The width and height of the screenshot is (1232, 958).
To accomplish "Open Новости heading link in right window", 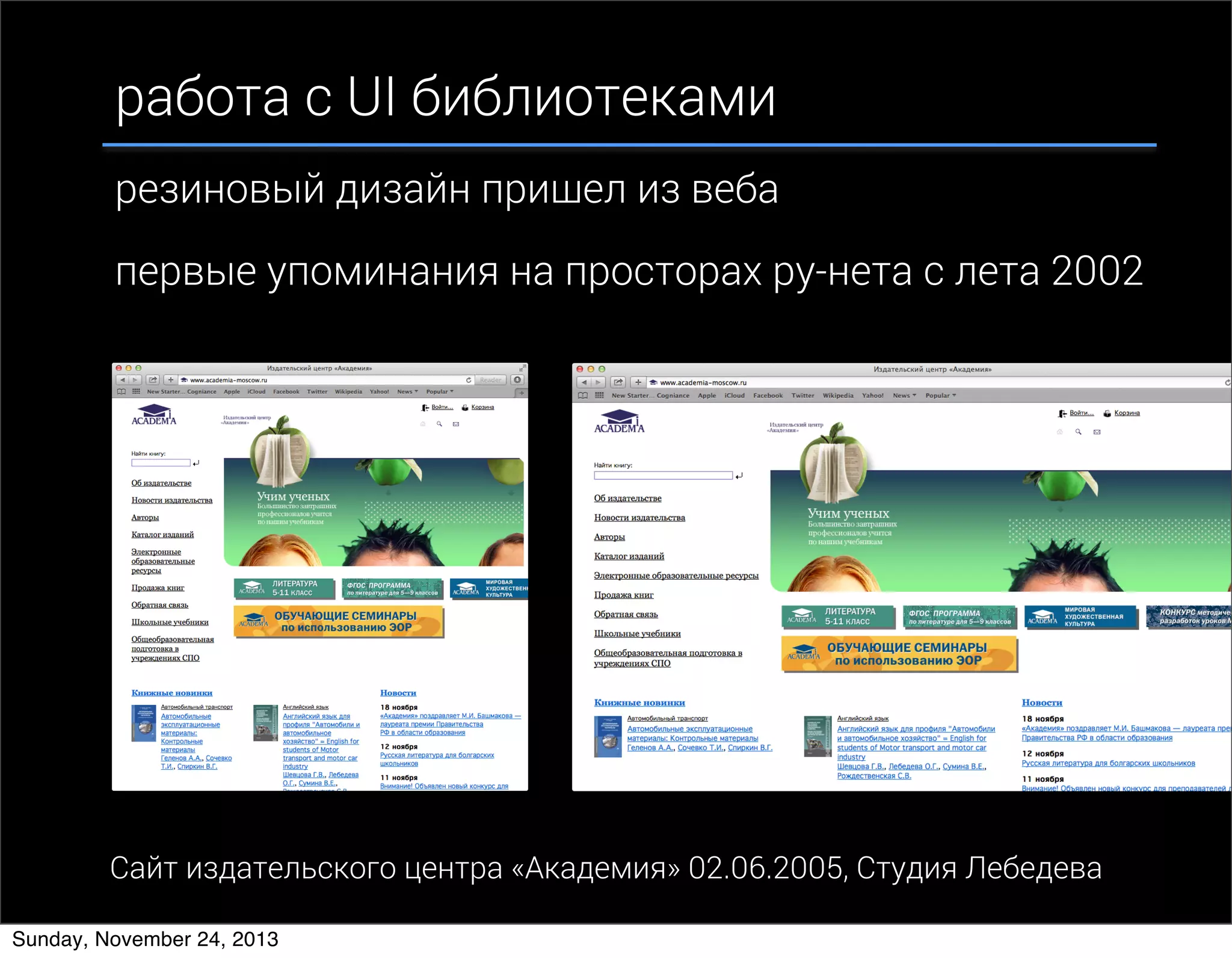I will coord(1042,702).
